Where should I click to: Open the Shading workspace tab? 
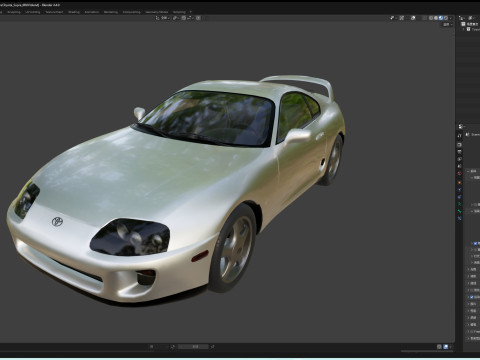[74, 12]
